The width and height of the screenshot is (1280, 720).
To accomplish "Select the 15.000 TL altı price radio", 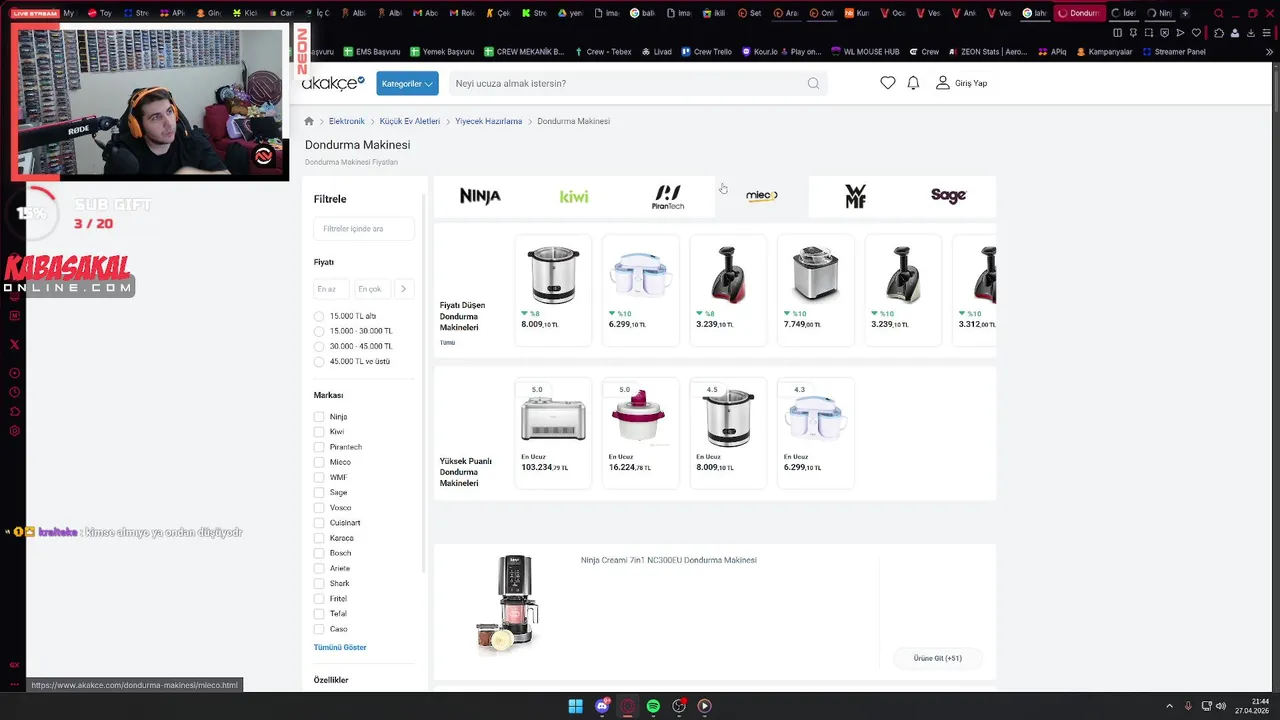I will click(x=319, y=316).
